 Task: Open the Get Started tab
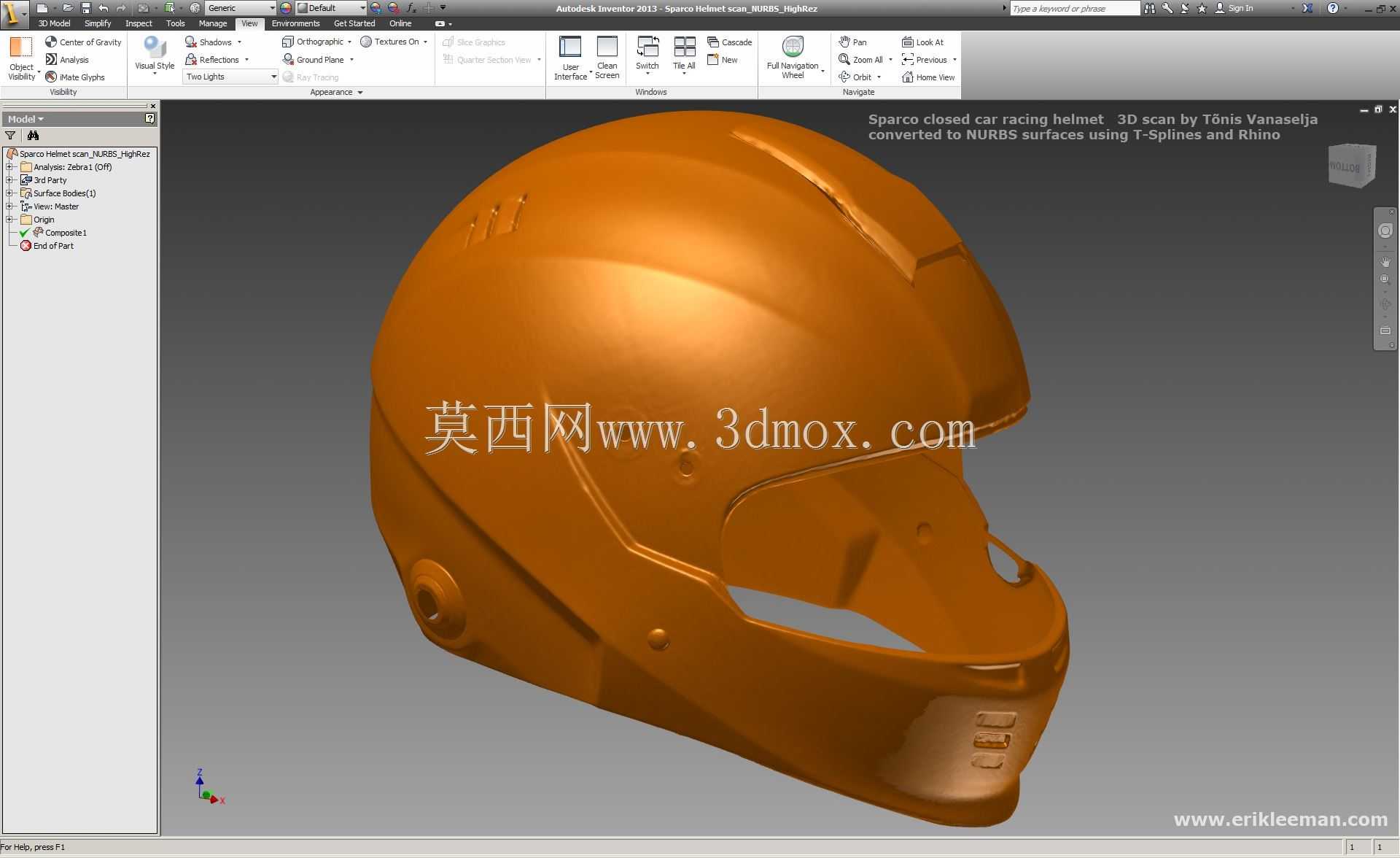coord(354,23)
